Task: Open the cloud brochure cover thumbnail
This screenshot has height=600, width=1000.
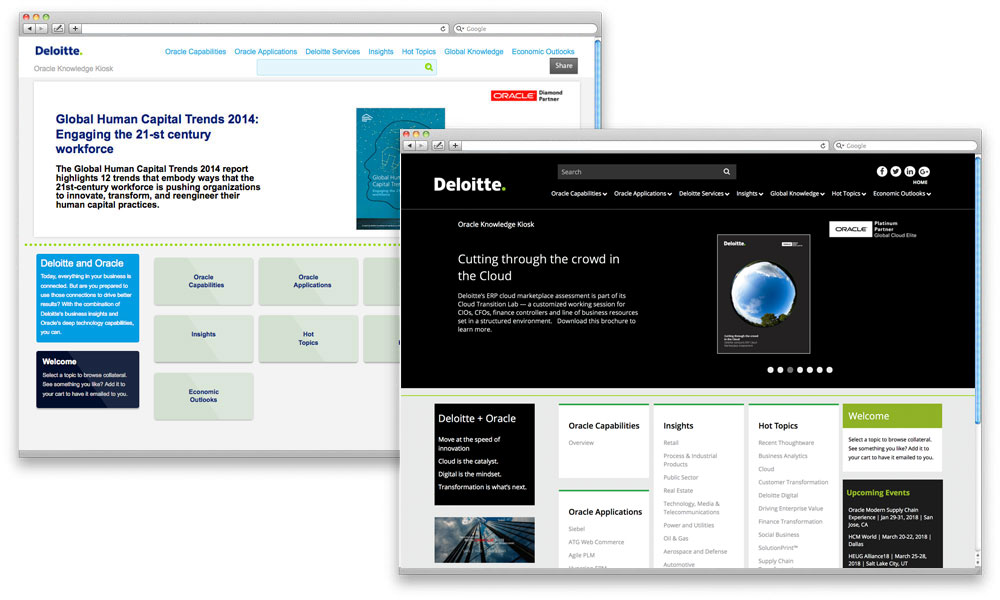Action: coord(763,294)
